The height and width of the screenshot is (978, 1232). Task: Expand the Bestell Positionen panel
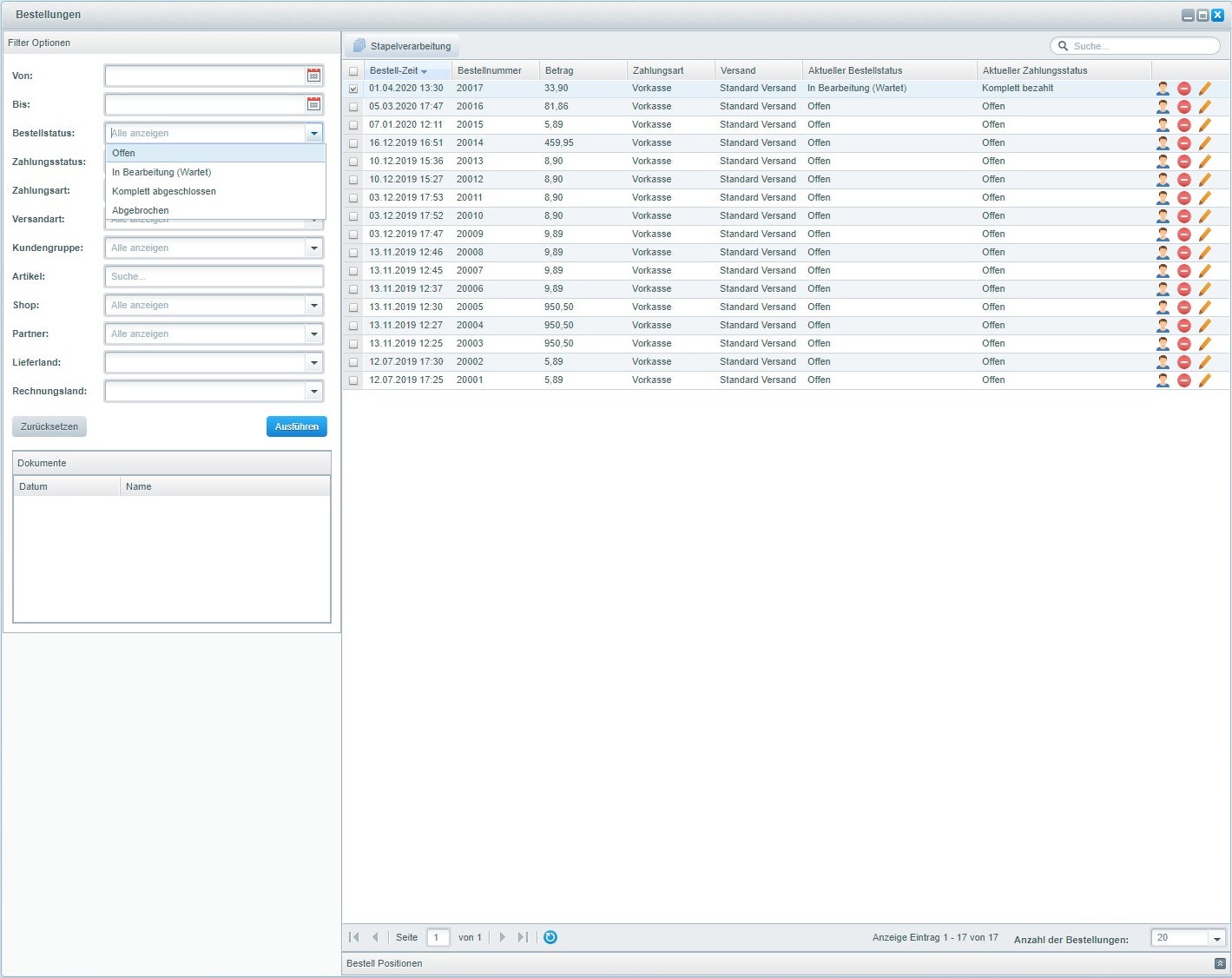coord(1220,964)
